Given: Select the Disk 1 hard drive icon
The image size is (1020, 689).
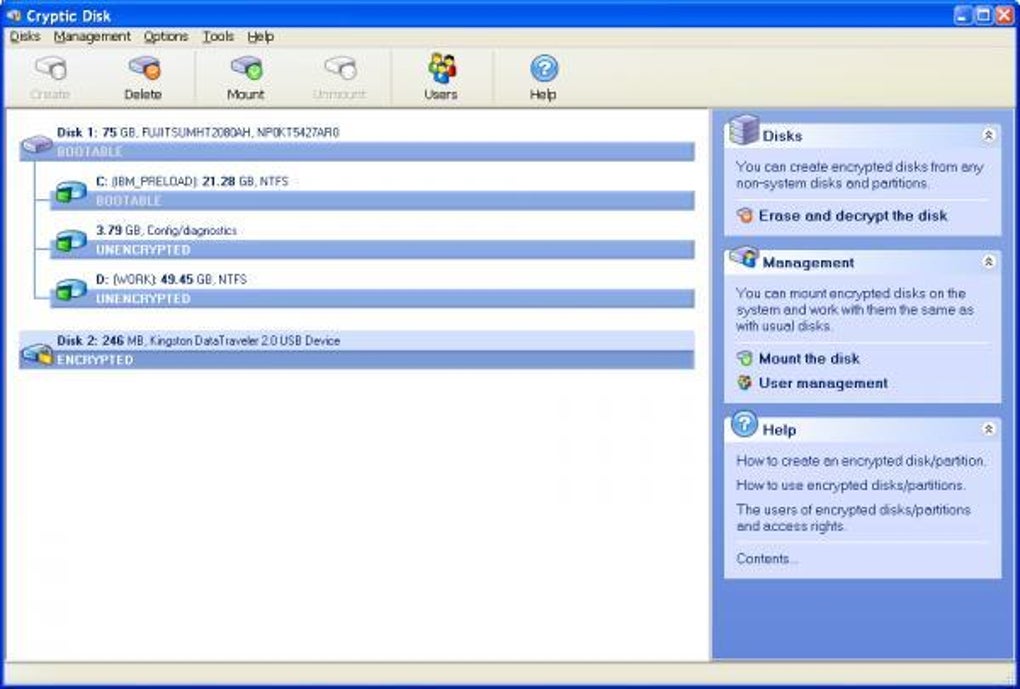Looking at the screenshot, I should [37, 144].
